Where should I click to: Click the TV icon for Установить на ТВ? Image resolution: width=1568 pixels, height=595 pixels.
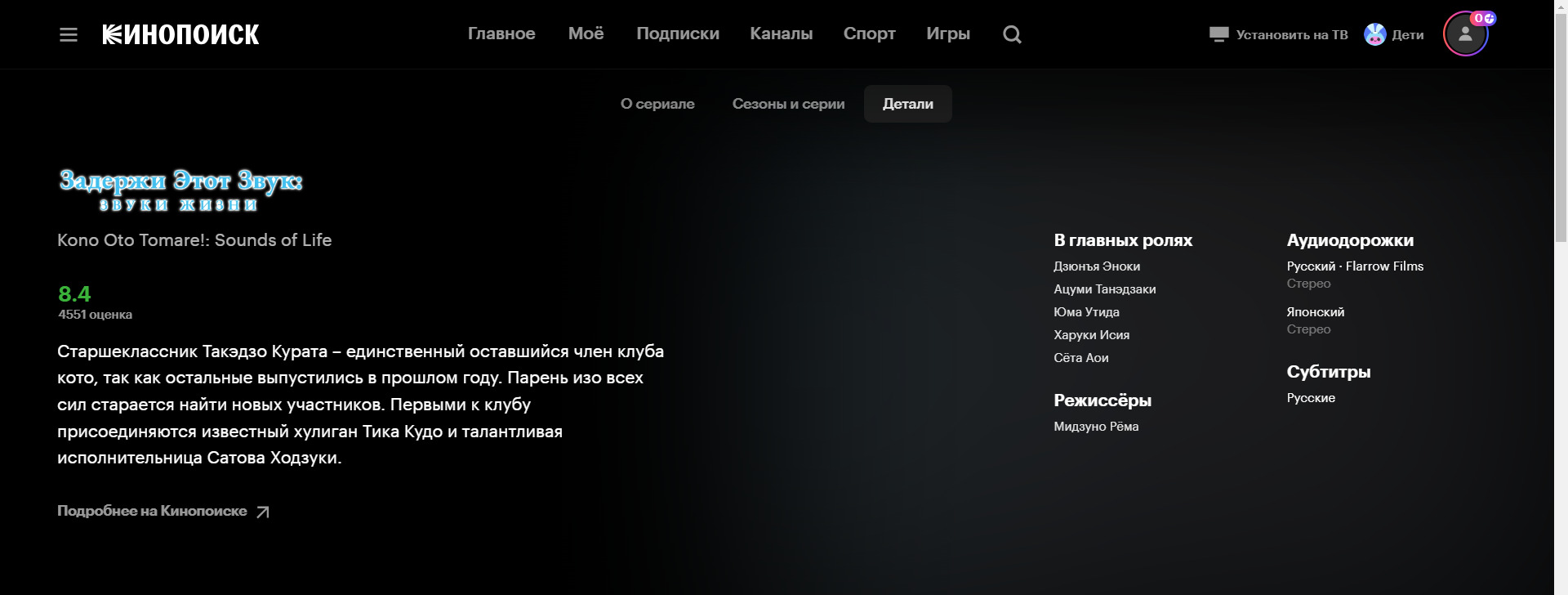point(1218,34)
